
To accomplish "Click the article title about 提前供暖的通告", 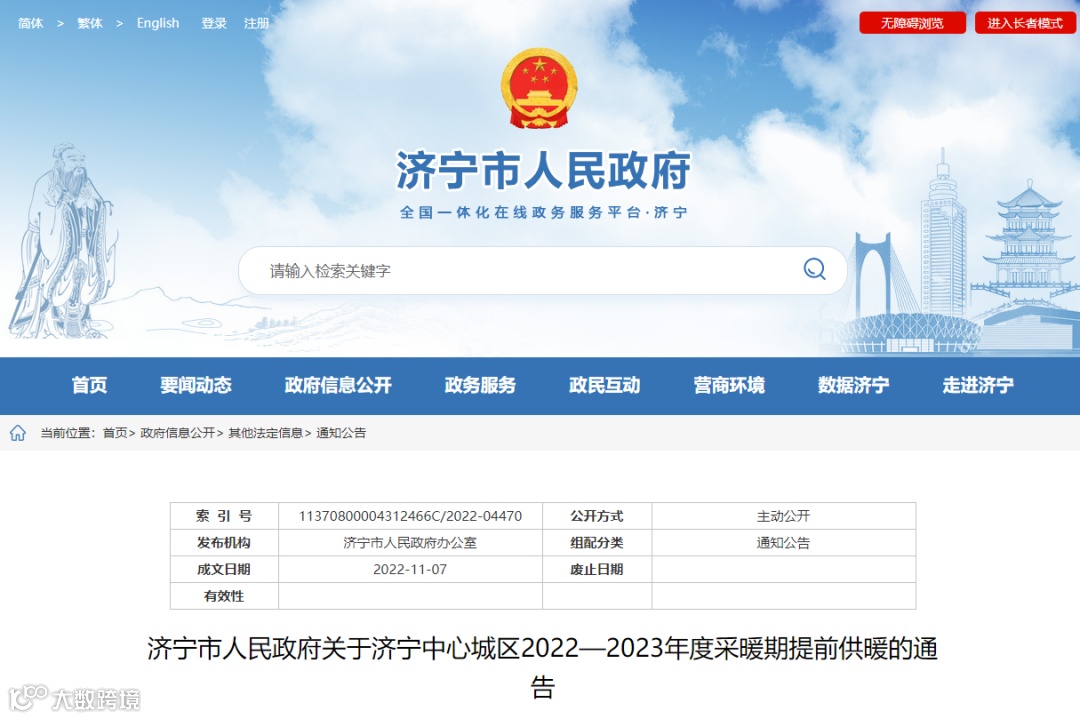I will [543, 667].
